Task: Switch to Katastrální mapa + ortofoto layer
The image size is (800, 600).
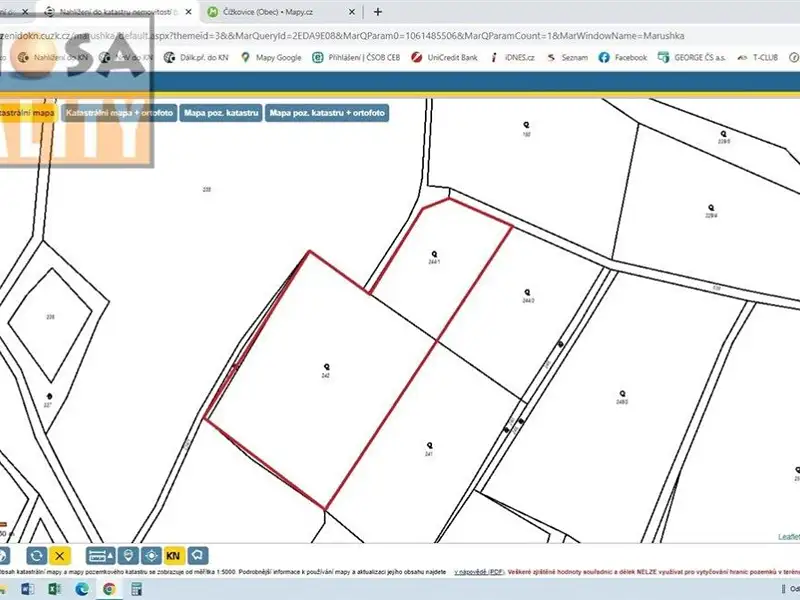Action: pos(119,113)
